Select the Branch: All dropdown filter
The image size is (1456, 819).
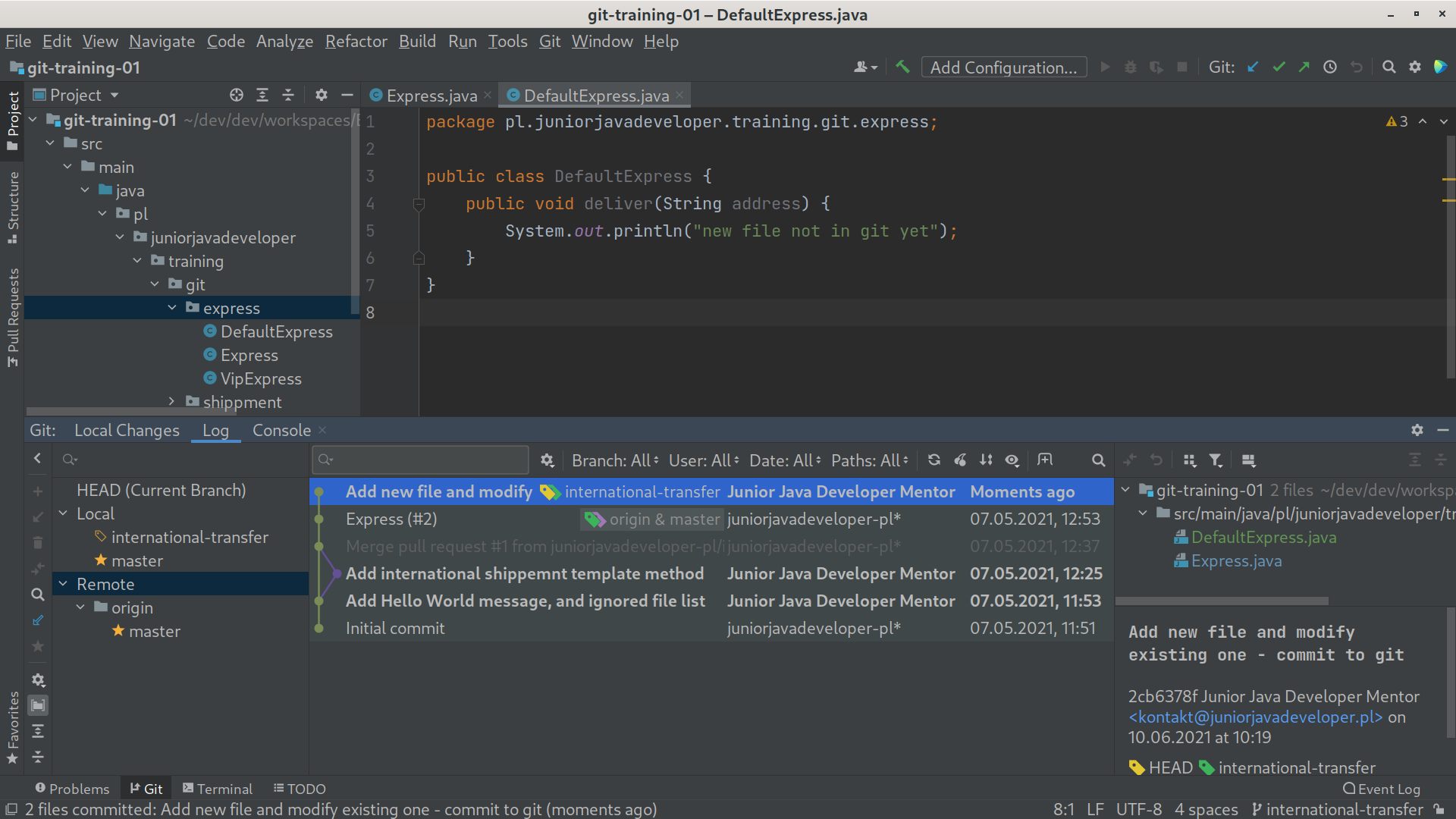click(x=611, y=459)
